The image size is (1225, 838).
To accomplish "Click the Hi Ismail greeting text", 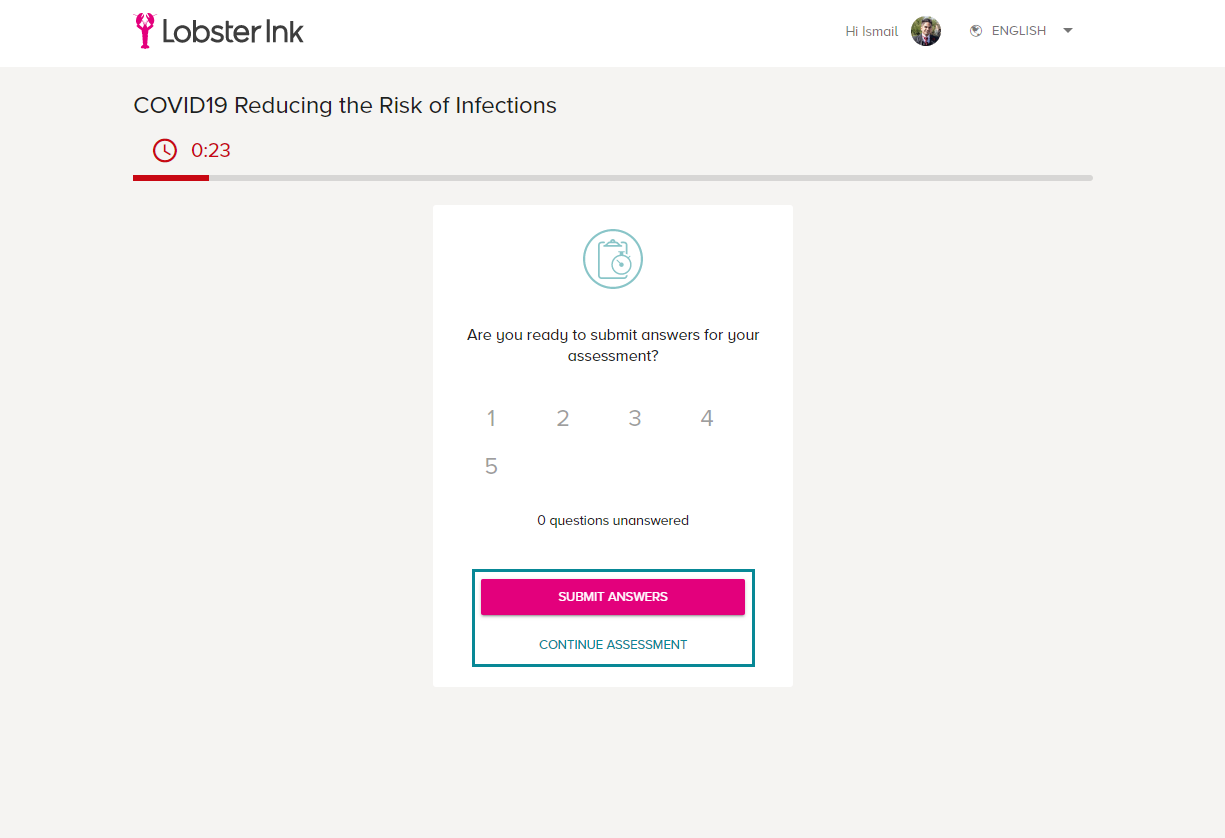I will pyautogui.click(x=872, y=31).
